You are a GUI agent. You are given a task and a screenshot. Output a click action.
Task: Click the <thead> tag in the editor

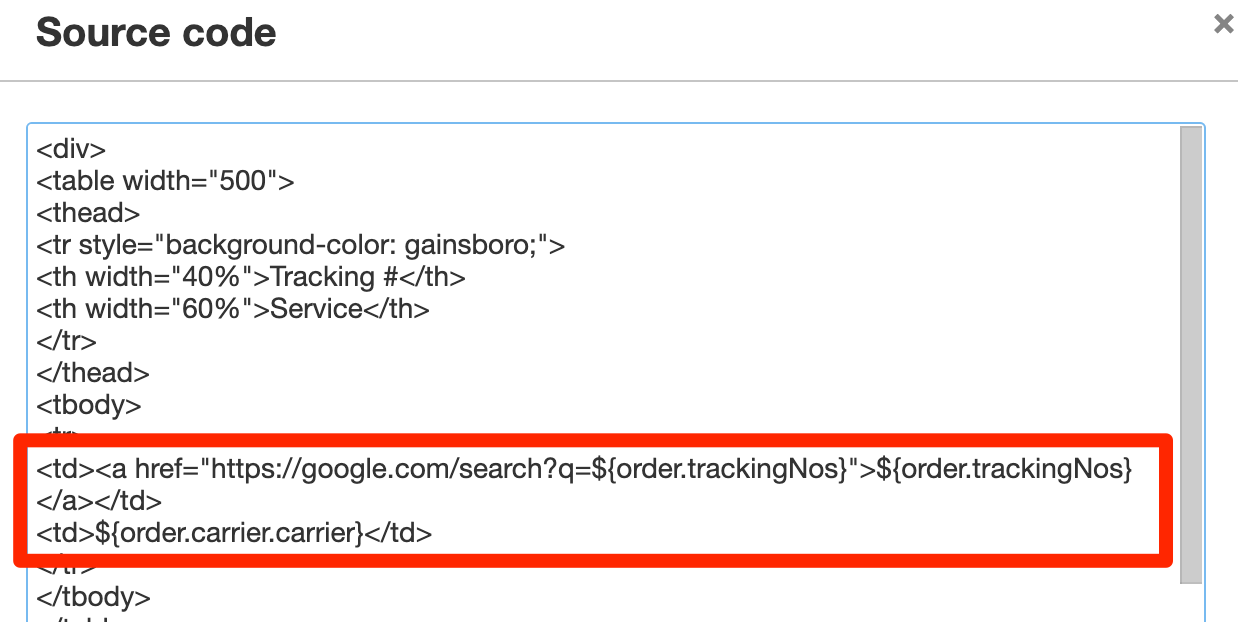86,212
